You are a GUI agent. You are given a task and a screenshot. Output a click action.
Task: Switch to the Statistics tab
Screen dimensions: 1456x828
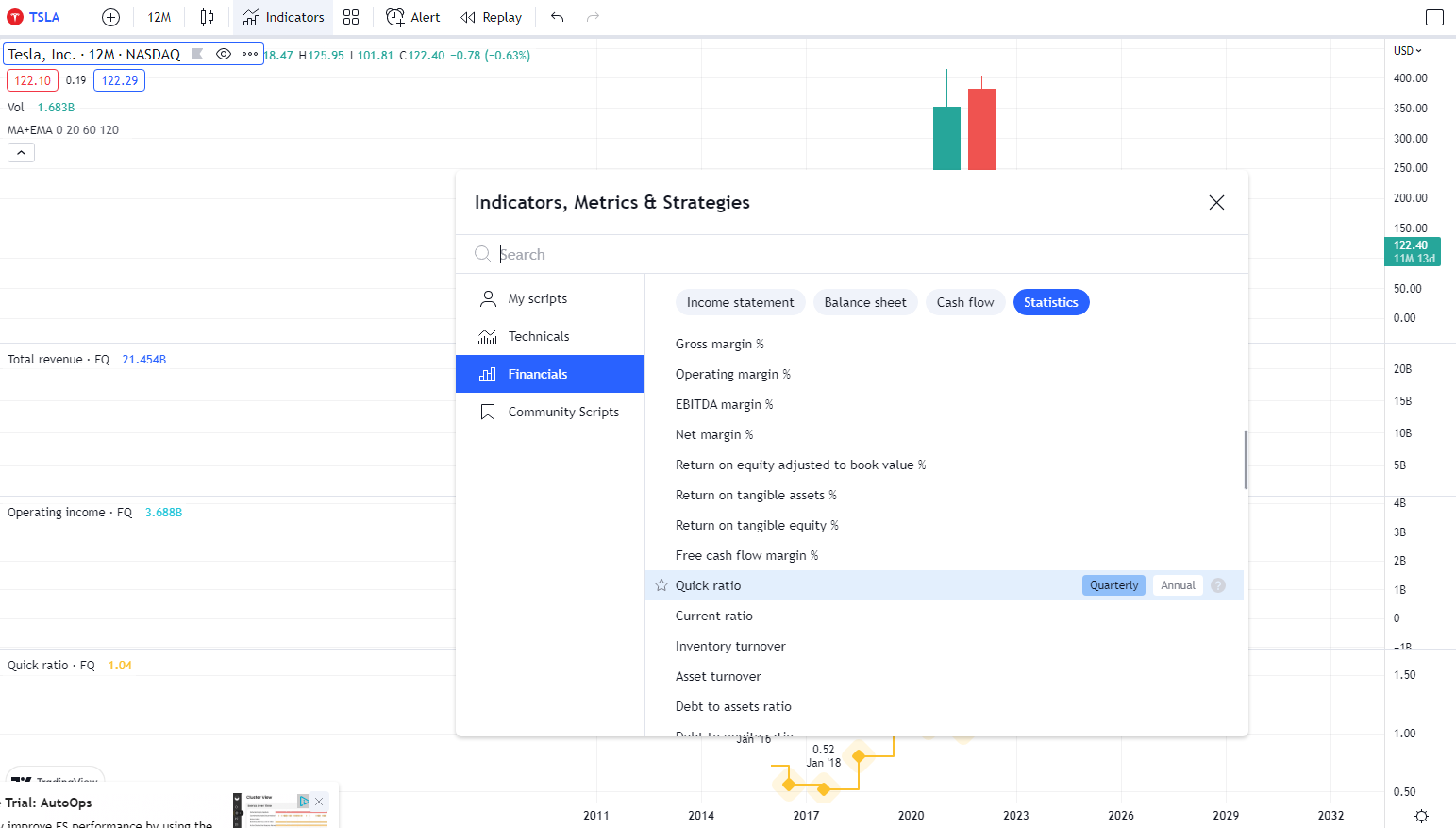pos(1051,302)
